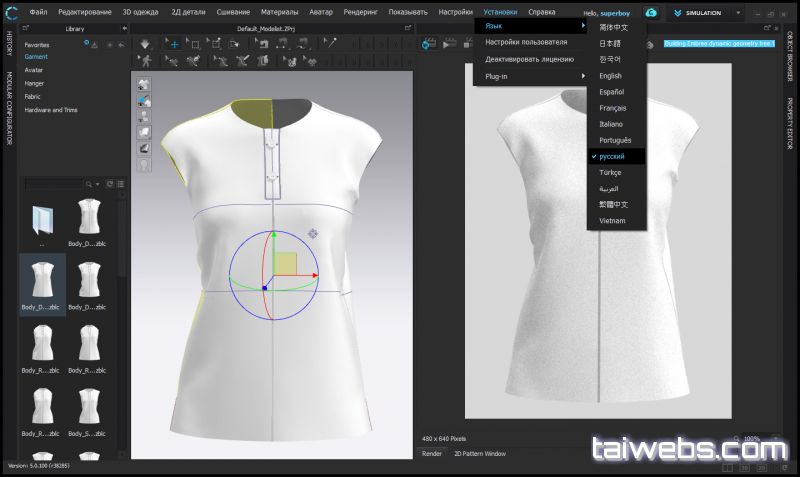Click the Simulate down-arrow tool icon
The width and height of the screenshot is (800, 477).
click(x=146, y=44)
